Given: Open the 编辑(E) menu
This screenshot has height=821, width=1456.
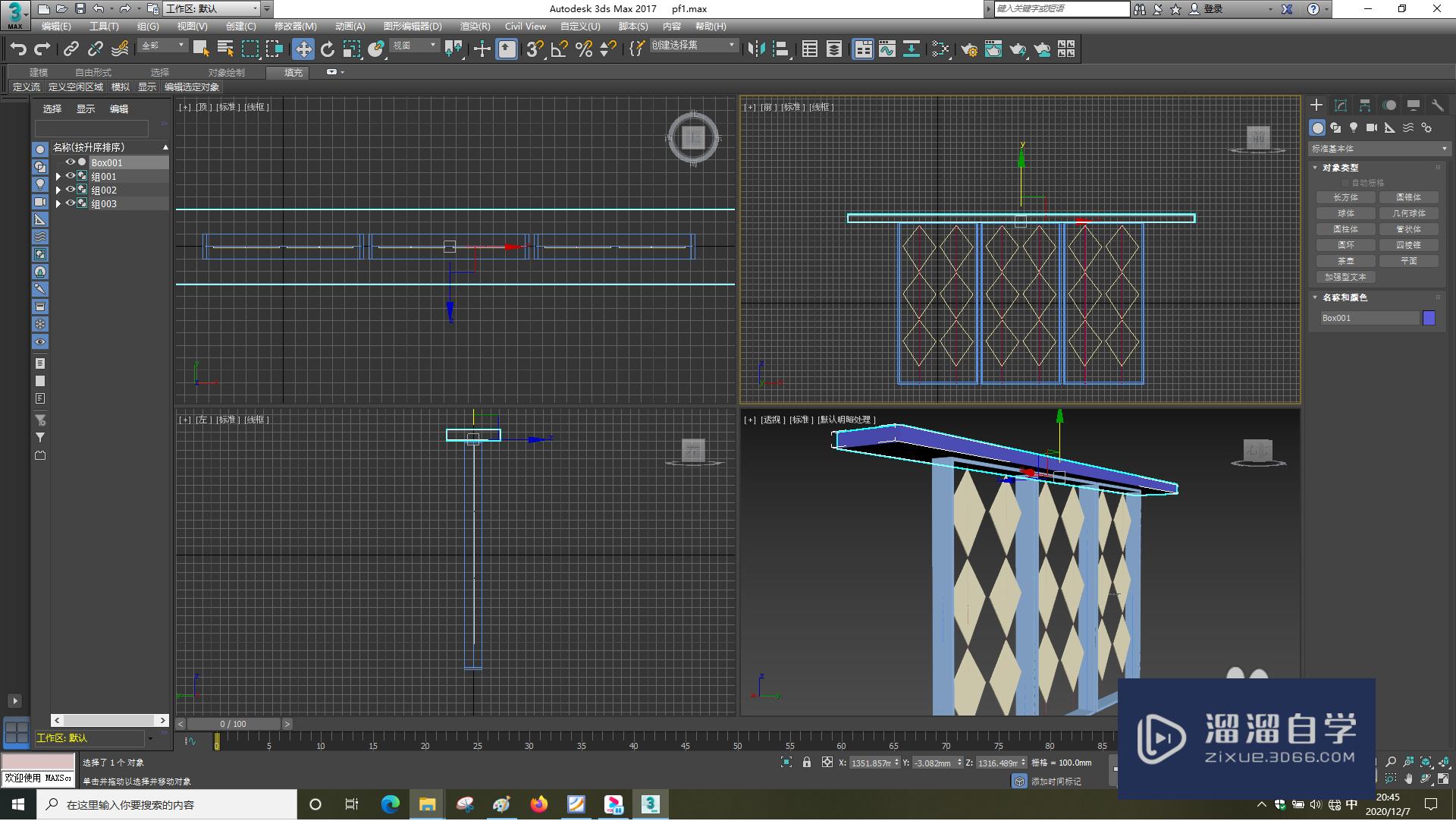Looking at the screenshot, I should (x=56, y=27).
